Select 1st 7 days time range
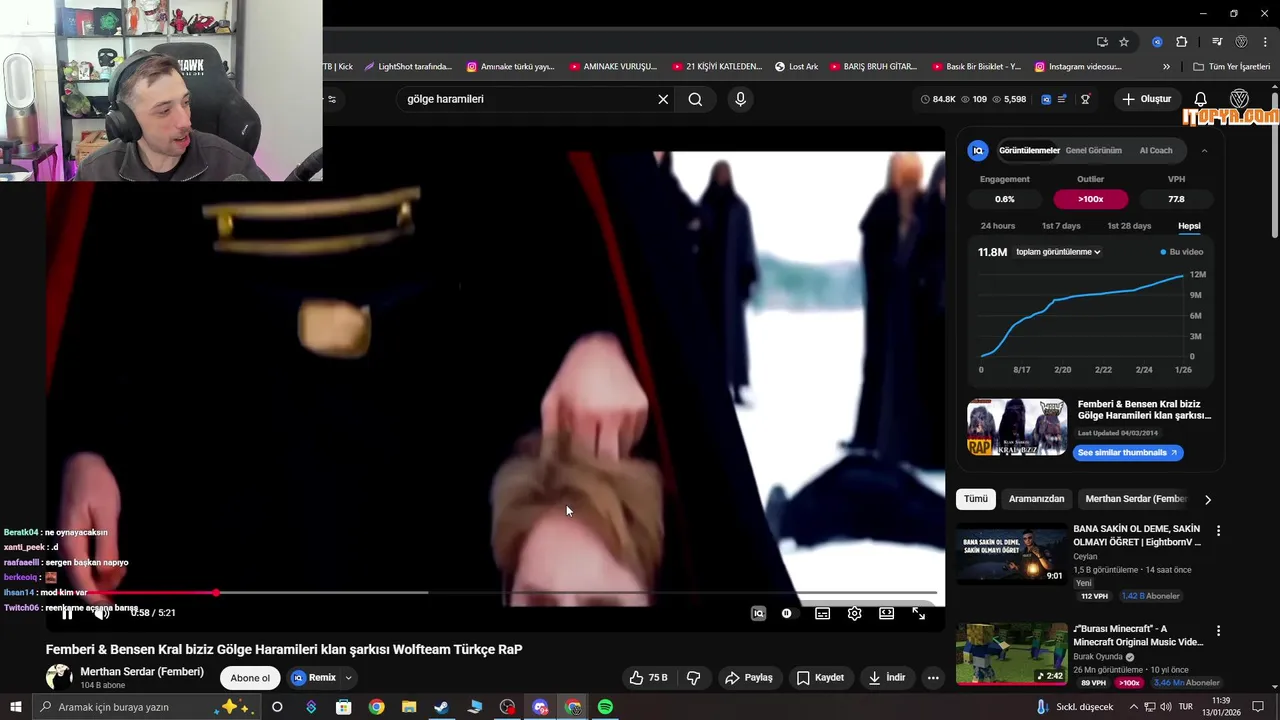The image size is (1280, 720). click(1061, 226)
